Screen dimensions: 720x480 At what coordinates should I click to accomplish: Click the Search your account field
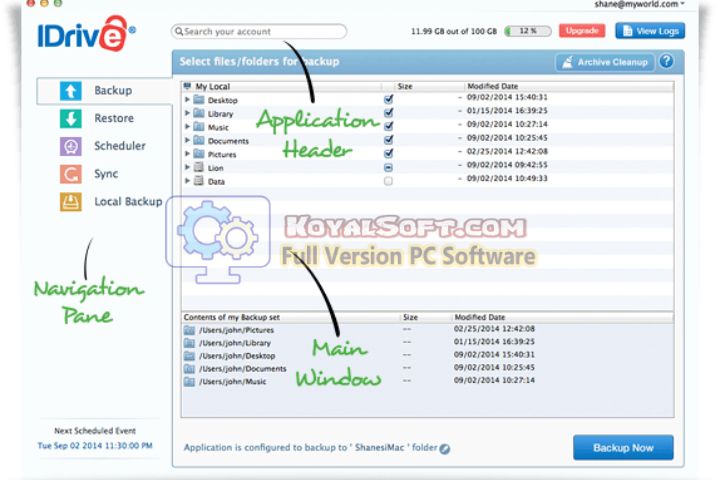tap(259, 31)
